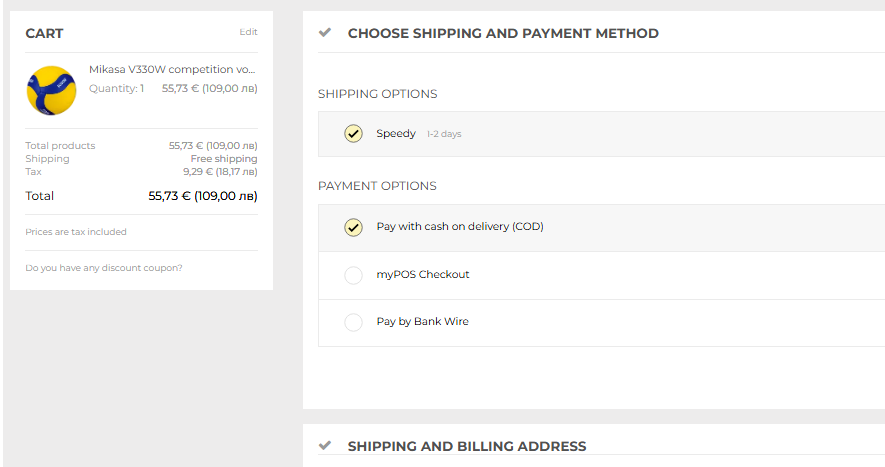Click the checkmark icon beside Shipping and Billing Address
The image size is (885, 467).
325,446
